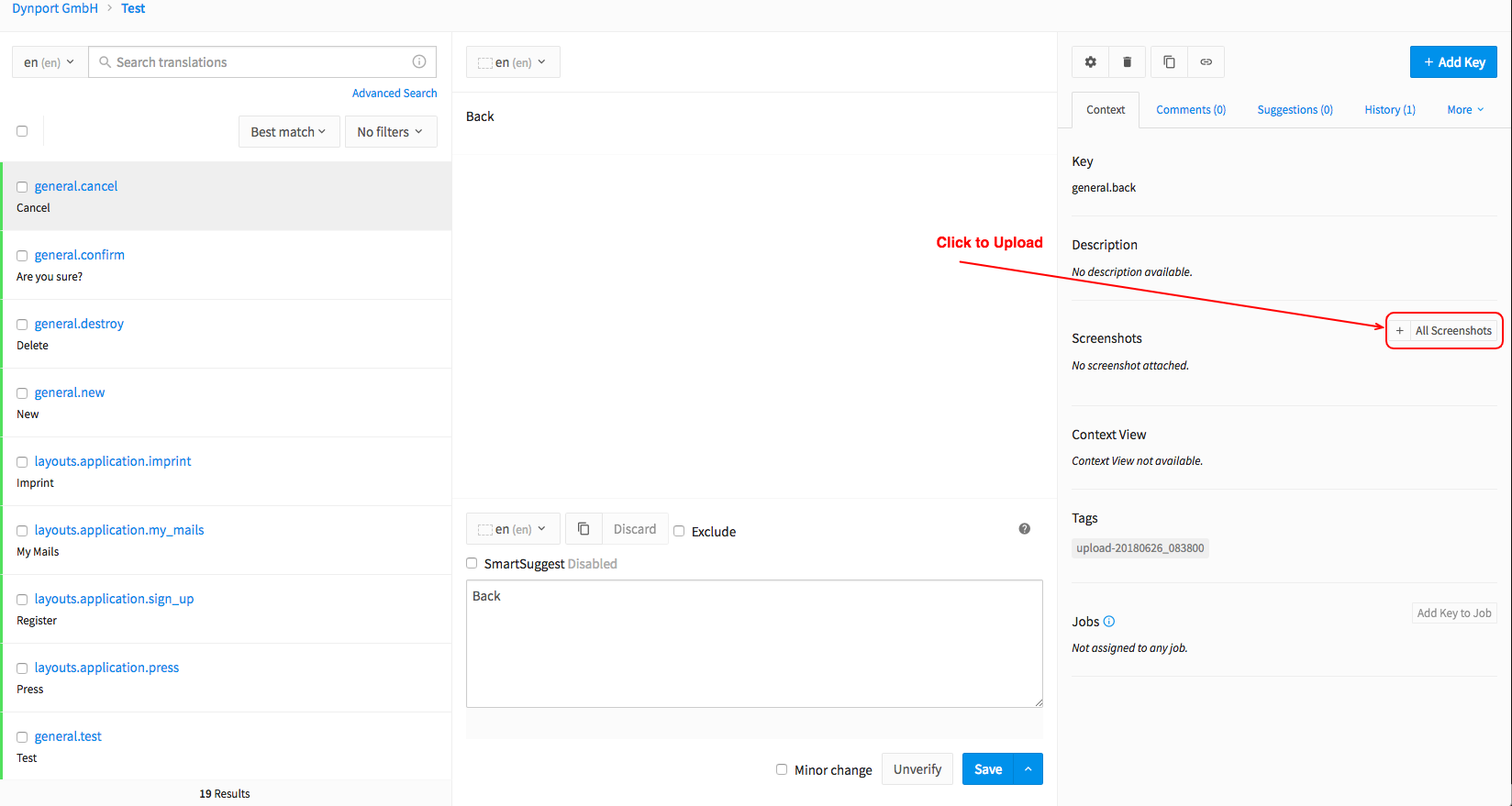Viewport: 1512px width, 806px height.
Task: Open search language en dropdown
Action: 50,62
